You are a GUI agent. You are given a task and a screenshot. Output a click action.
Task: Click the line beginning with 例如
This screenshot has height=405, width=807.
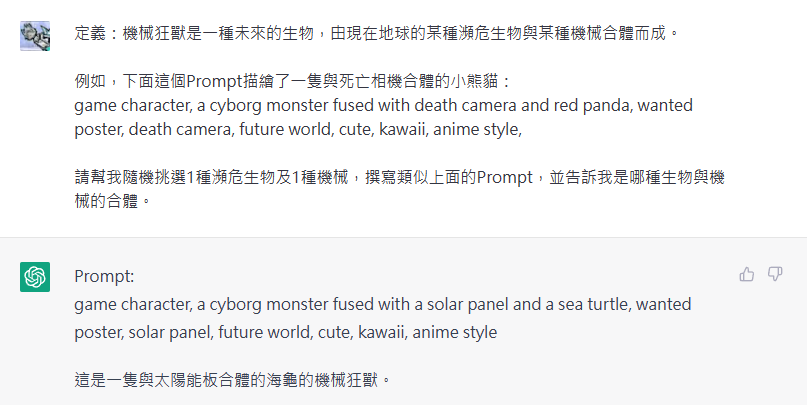click(x=293, y=81)
